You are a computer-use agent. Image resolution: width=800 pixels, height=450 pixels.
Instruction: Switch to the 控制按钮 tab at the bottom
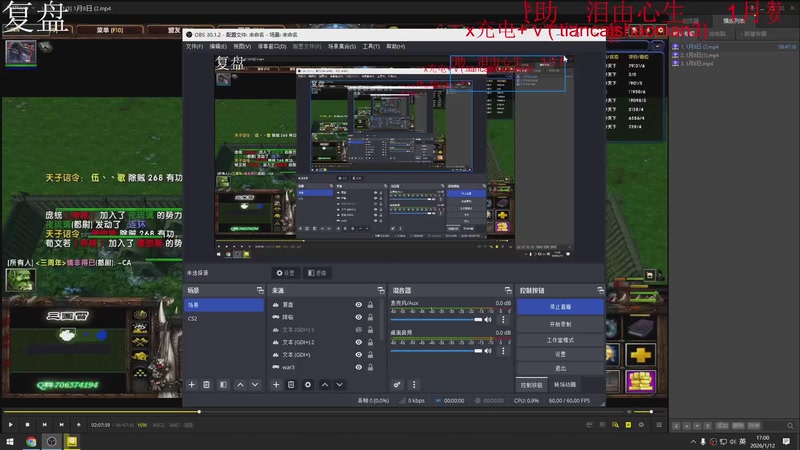(532, 385)
